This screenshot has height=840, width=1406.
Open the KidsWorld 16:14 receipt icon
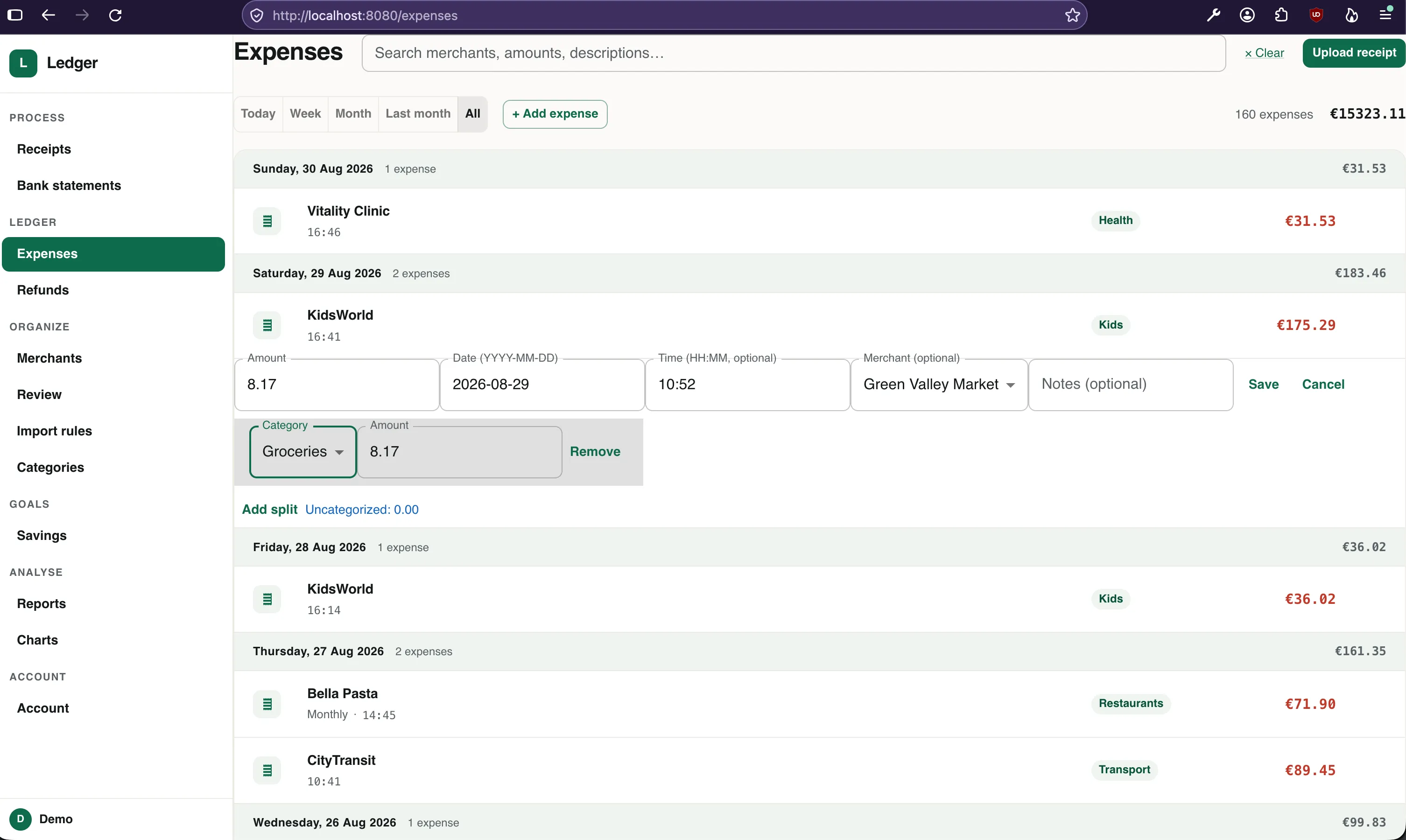[267, 600]
